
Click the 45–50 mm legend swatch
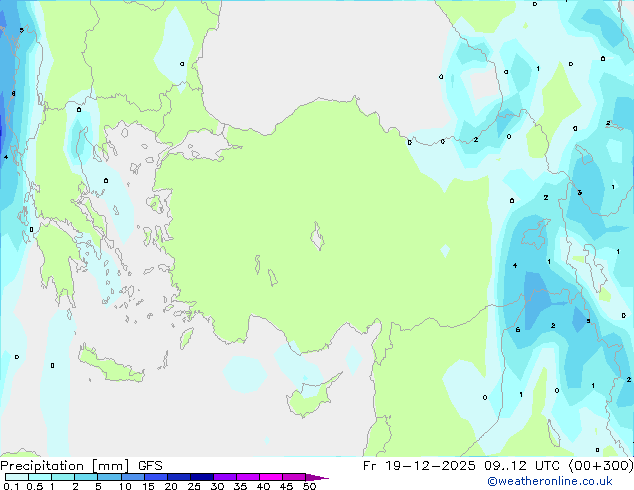(x=294, y=477)
